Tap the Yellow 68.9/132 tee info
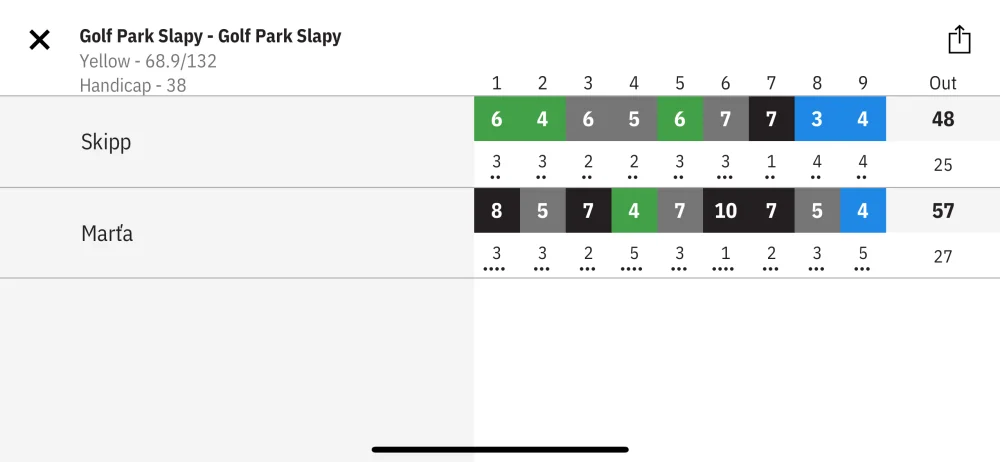Viewport: 1000px width, 462px height. click(x=148, y=61)
